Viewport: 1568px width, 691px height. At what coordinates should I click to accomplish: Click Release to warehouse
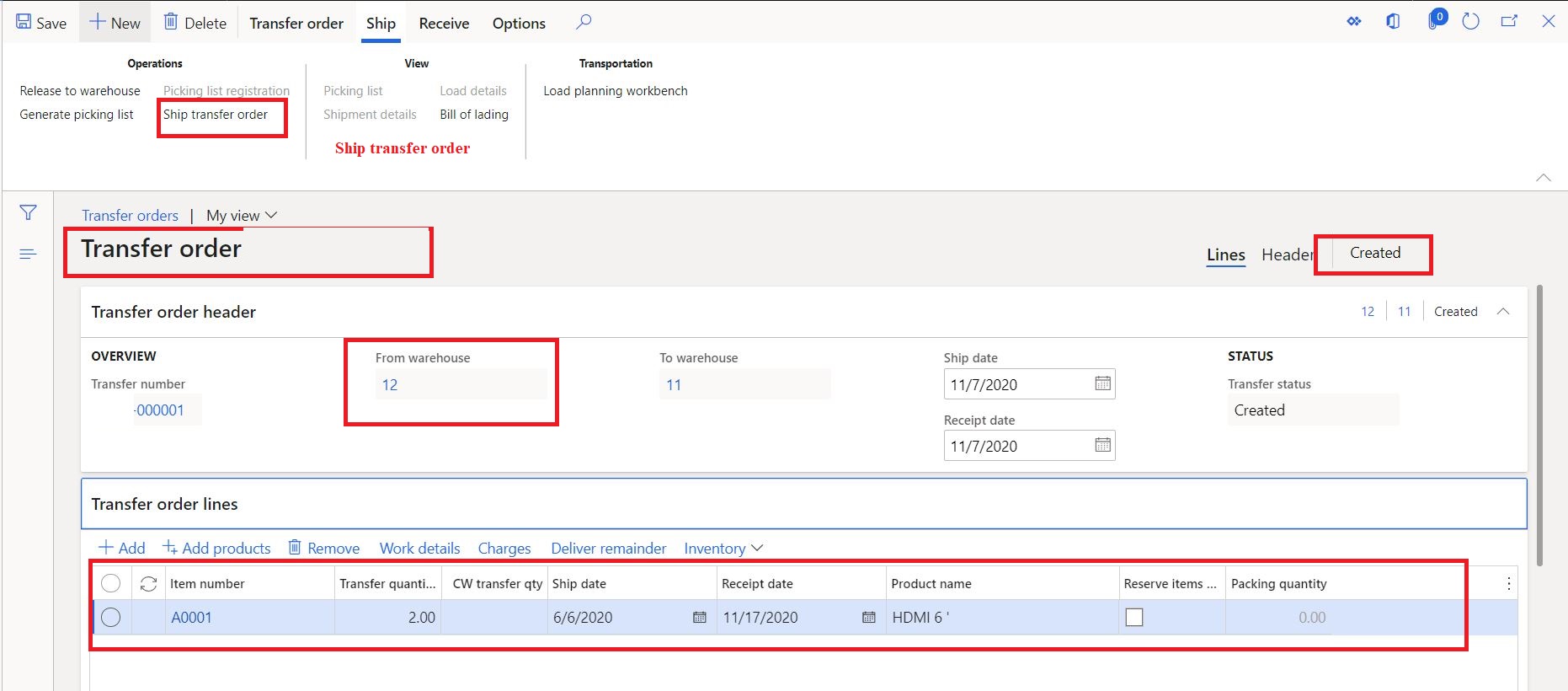[x=80, y=91]
